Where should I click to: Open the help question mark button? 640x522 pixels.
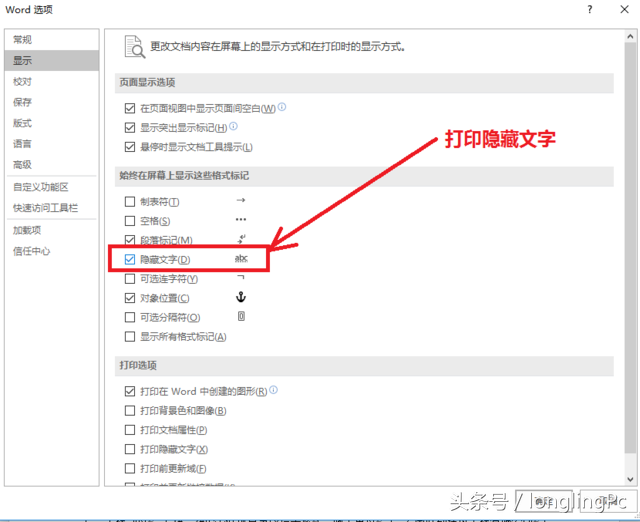coord(590,9)
